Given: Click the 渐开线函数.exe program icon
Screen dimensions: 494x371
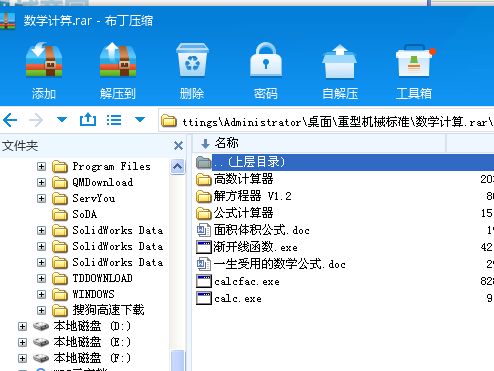Looking at the screenshot, I should (204, 247).
